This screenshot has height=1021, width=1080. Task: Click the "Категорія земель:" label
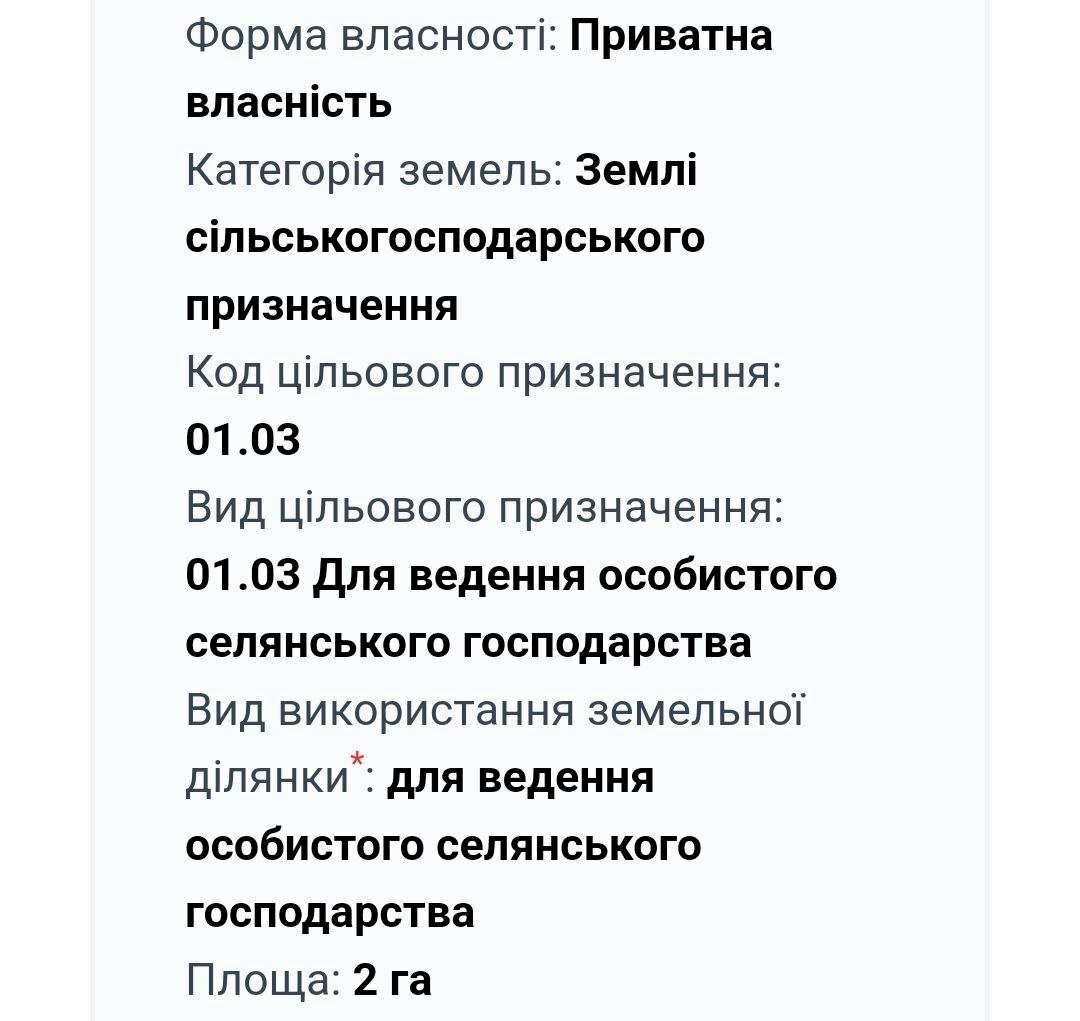pos(374,170)
